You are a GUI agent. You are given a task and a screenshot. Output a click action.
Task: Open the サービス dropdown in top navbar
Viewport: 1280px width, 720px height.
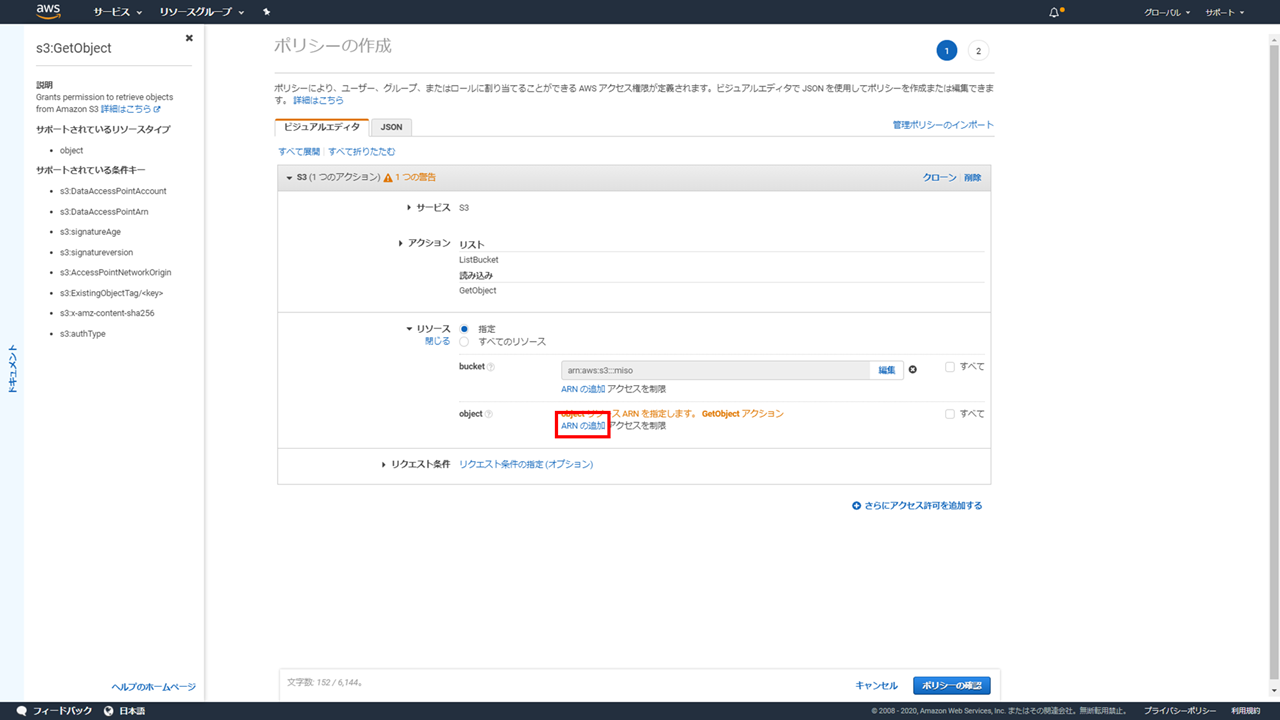tap(117, 12)
